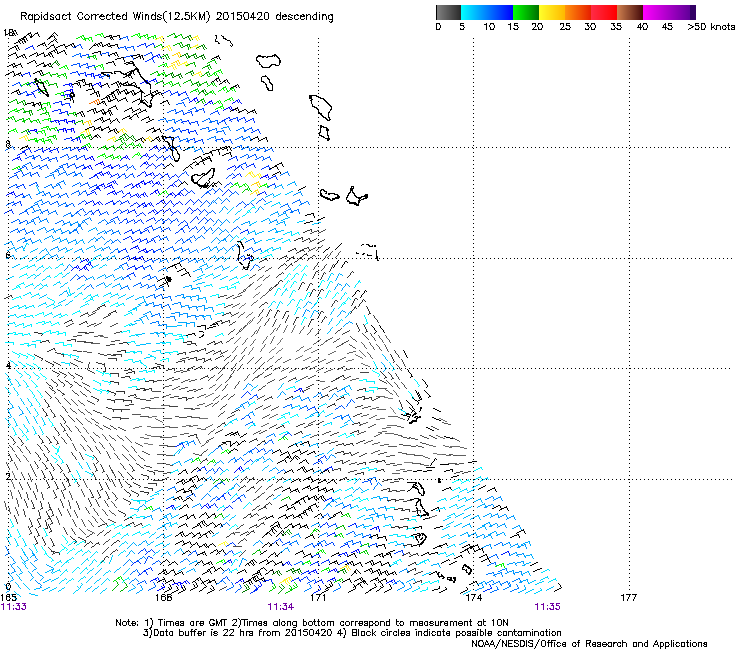Click the title text 'Rapidscat Corrected Winds(12.5KM)'

115,17
